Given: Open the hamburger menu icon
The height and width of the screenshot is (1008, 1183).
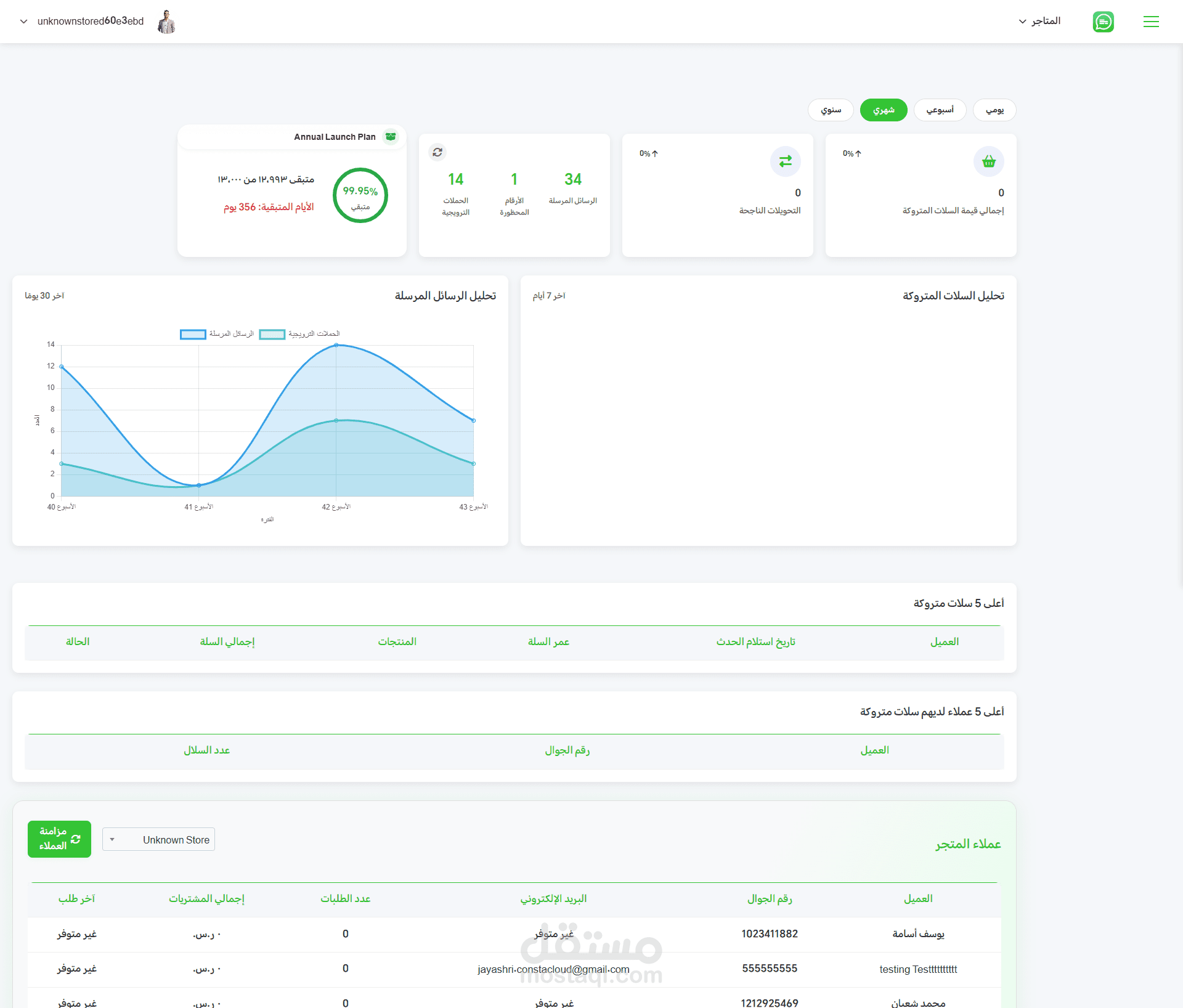Looking at the screenshot, I should click(x=1151, y=22).
